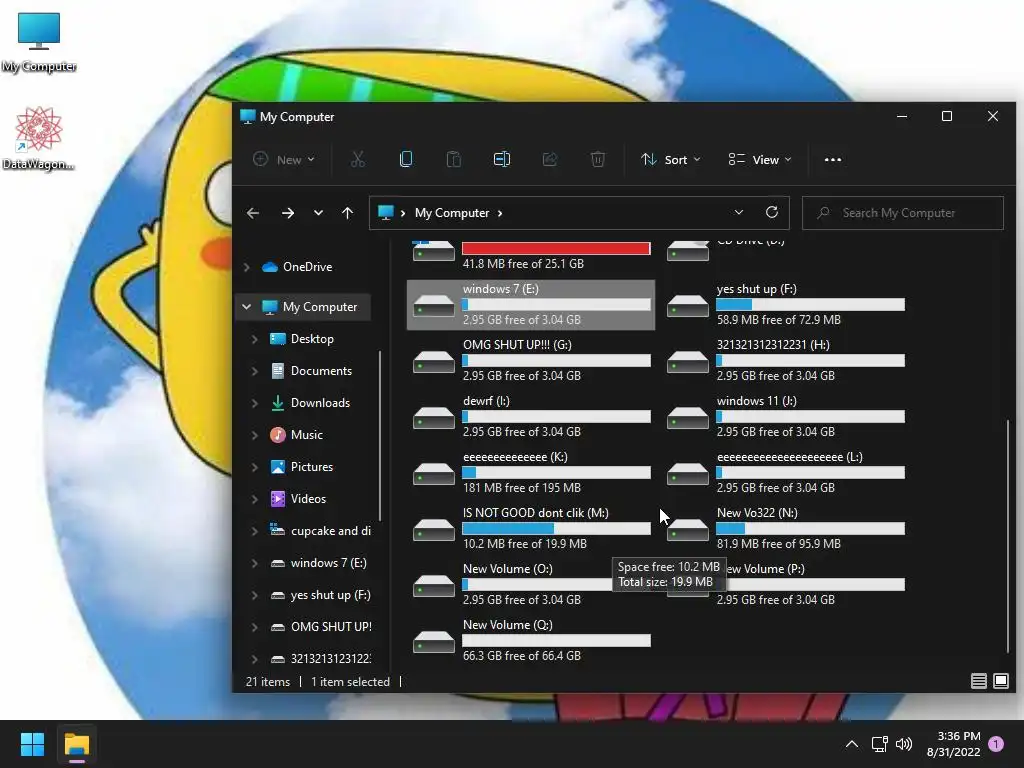The image size is (1024, 768).
Task: Click the chevron after My Computer in address bar
Action: (x=500, y=213)
